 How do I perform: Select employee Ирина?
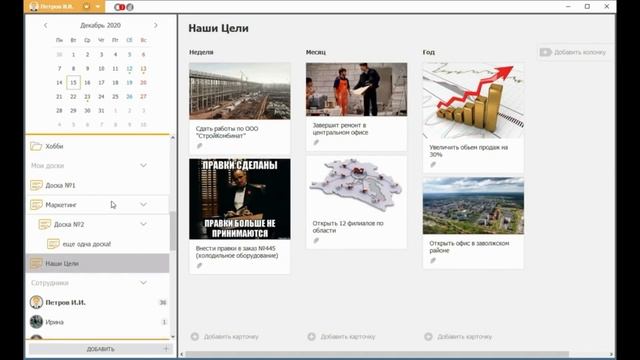pos(98,322)
